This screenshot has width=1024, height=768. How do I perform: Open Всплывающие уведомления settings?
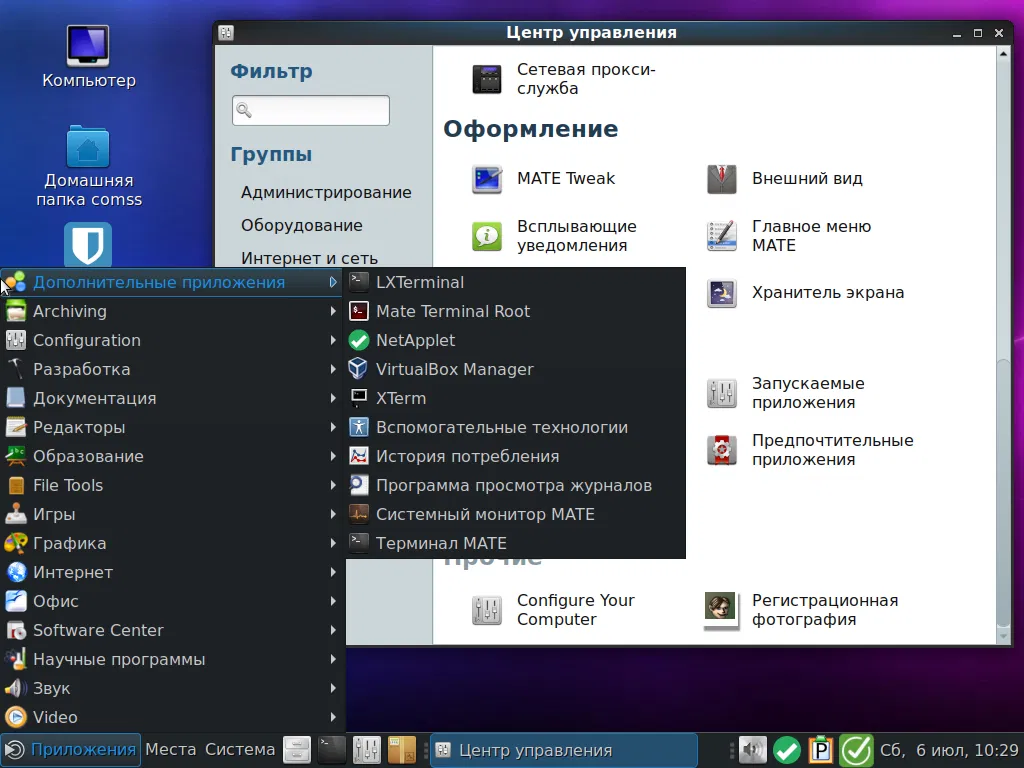tap(554, 236)
